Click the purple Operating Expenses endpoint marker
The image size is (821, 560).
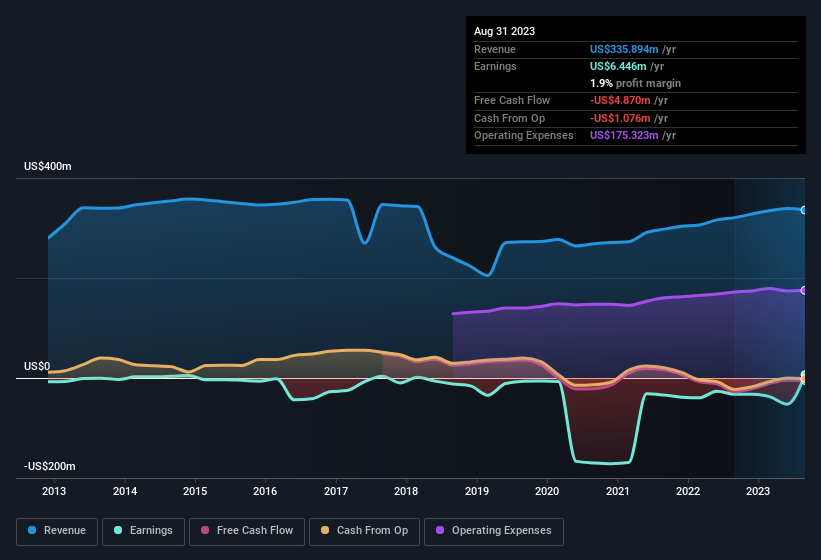(804, 290)
